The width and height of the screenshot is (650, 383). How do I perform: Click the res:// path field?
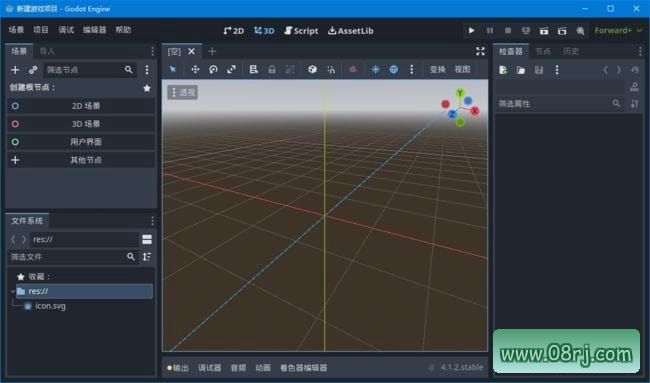click(x=84, y=239)
